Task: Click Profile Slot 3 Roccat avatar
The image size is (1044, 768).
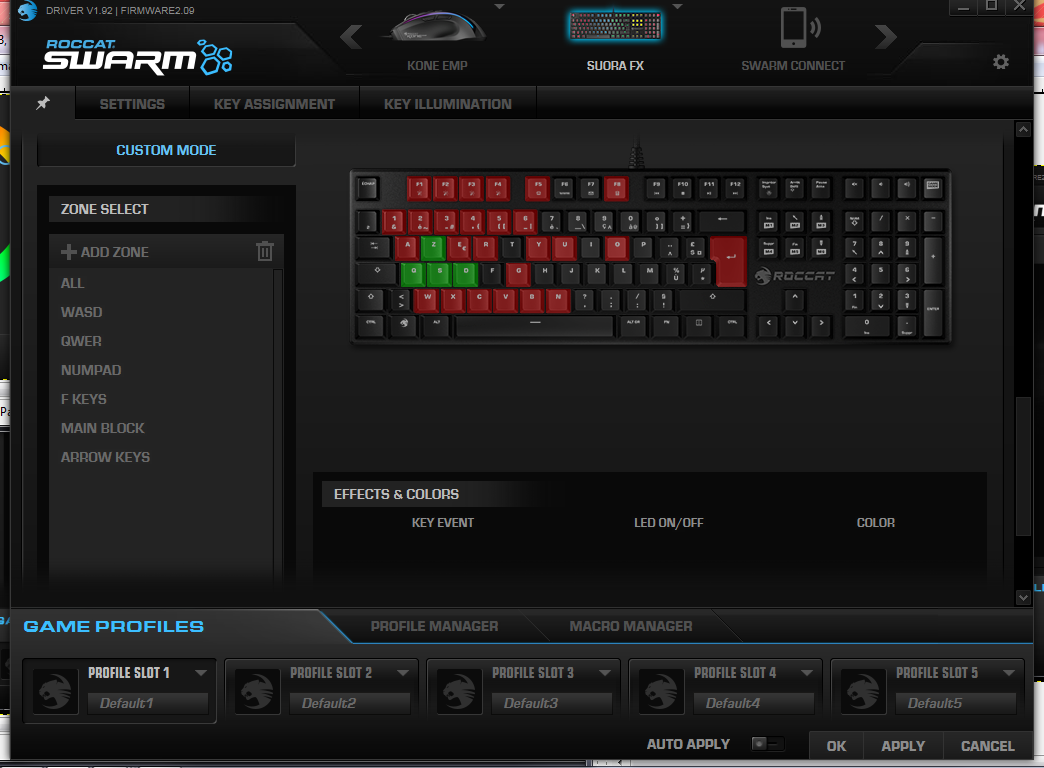Action: (459, 691)
